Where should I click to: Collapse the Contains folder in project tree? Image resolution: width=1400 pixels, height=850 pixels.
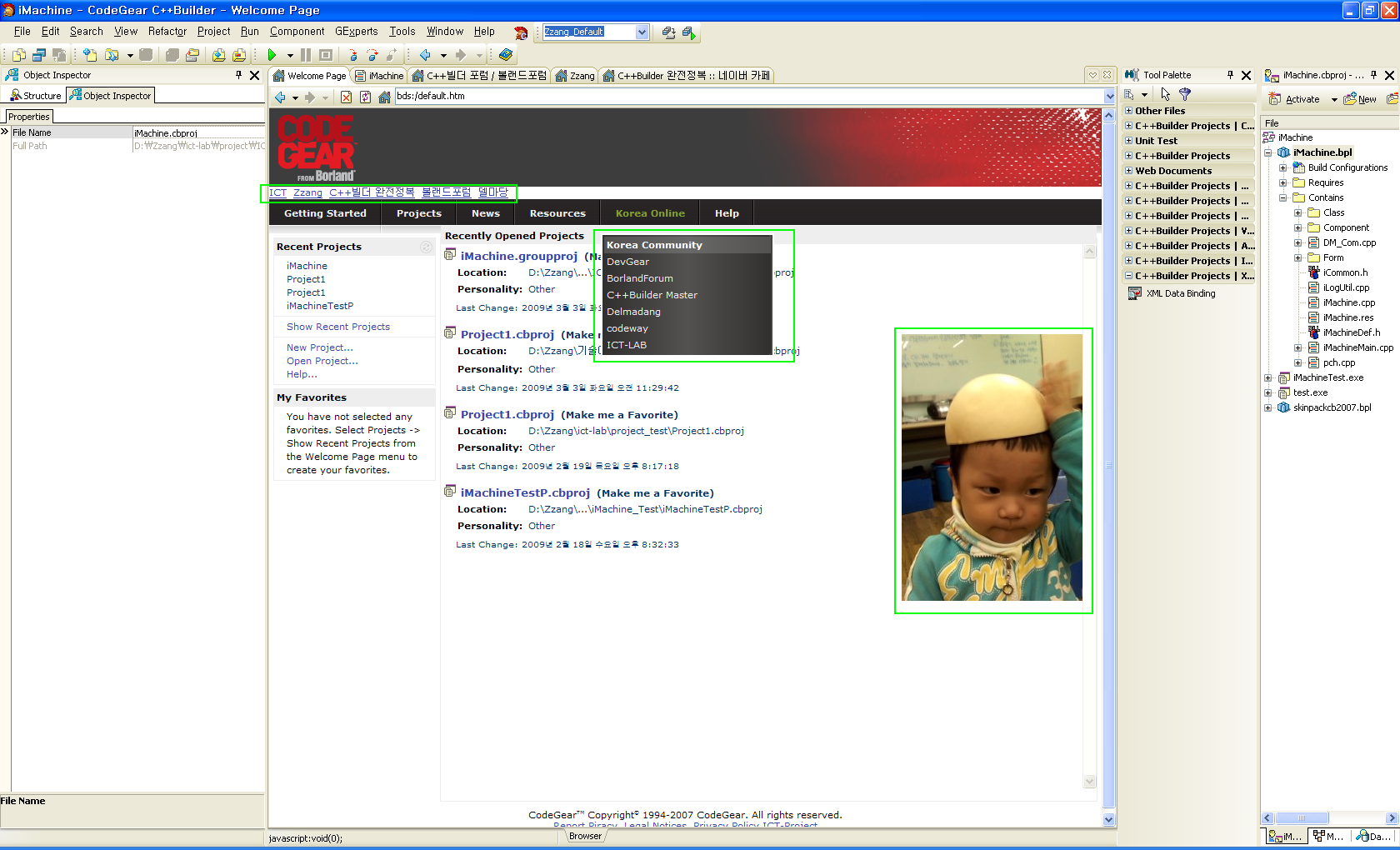pos(1283,197)
